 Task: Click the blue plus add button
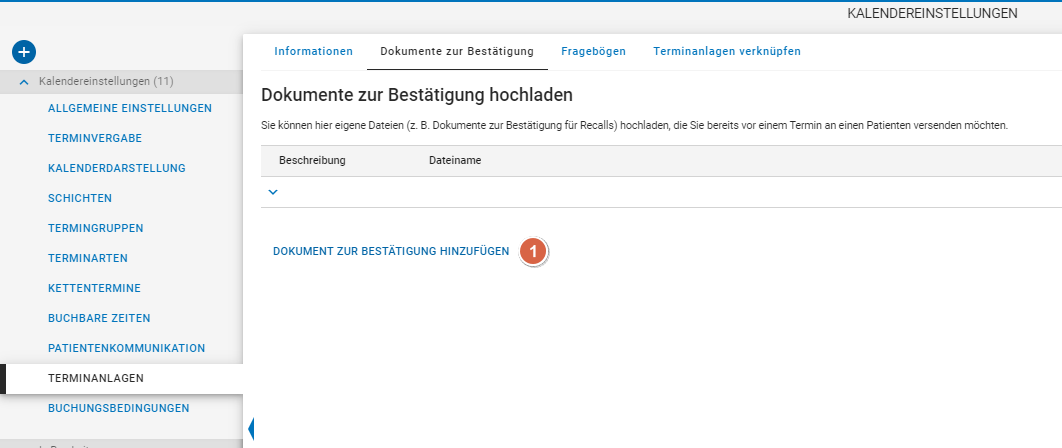tap(24, 51)
